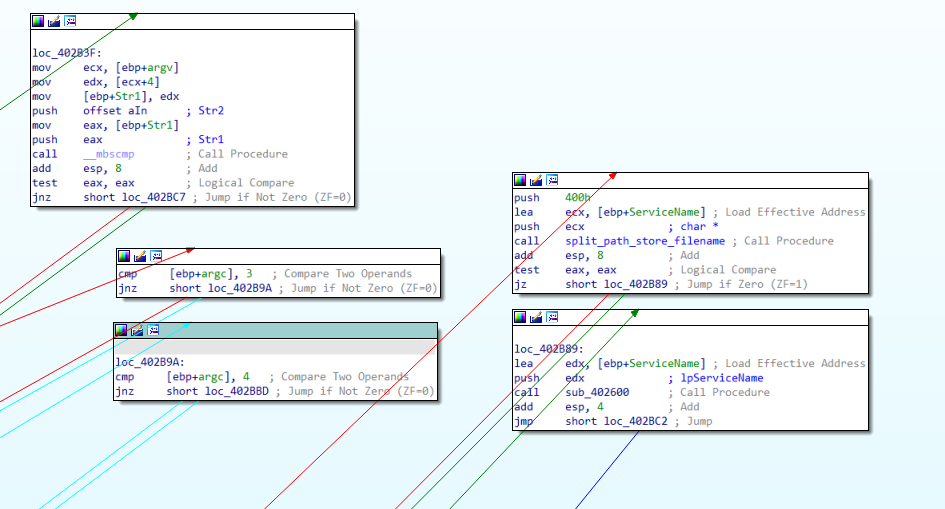Click the split_path_store_filename call operand
The image size is (945, 509).
[644, 241]
